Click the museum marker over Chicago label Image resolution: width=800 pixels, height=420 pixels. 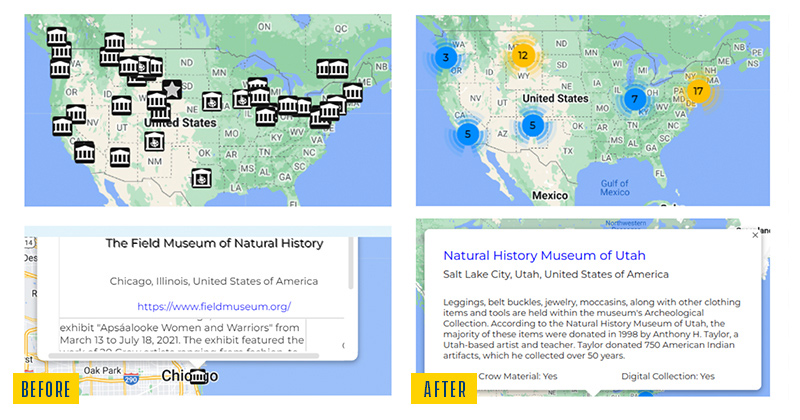(197, 377)
